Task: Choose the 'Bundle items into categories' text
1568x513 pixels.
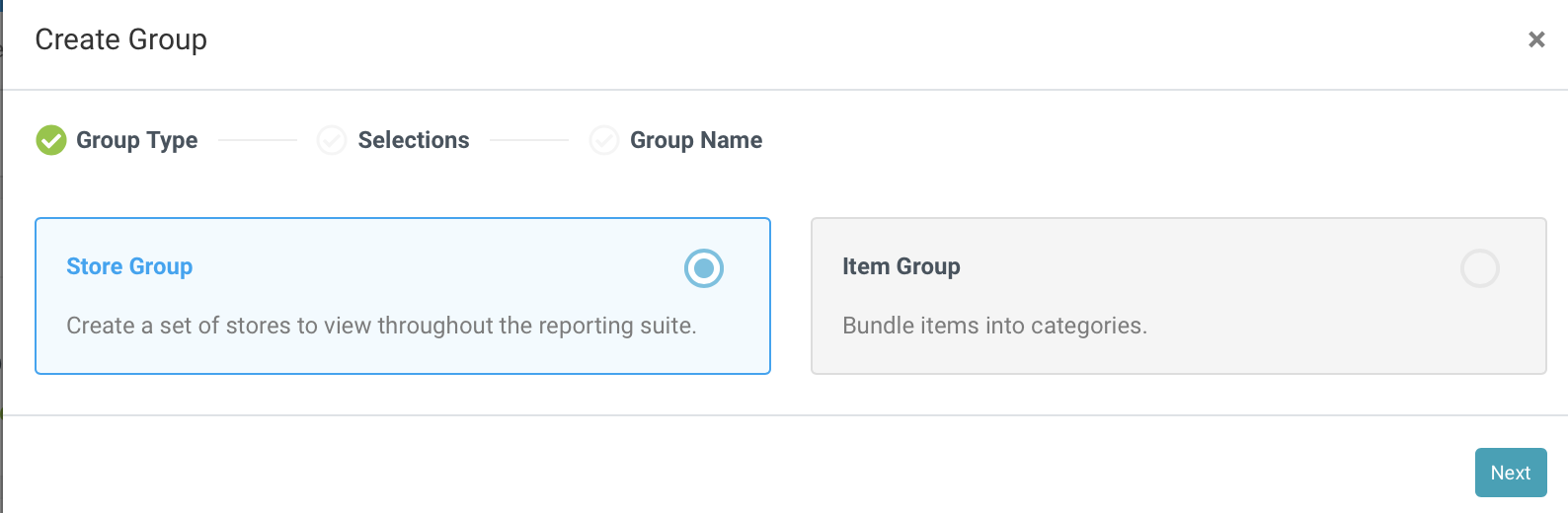Action: pos(994,326)
